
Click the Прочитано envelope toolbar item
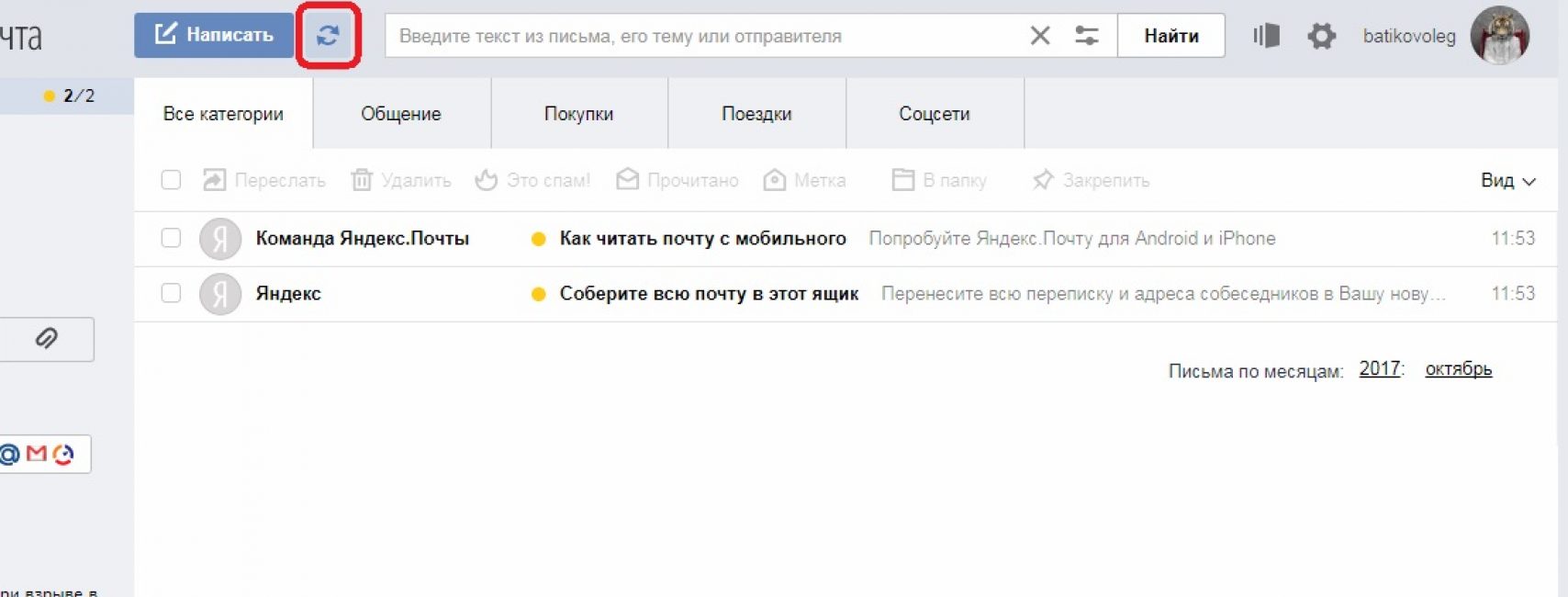pos(678,180)
